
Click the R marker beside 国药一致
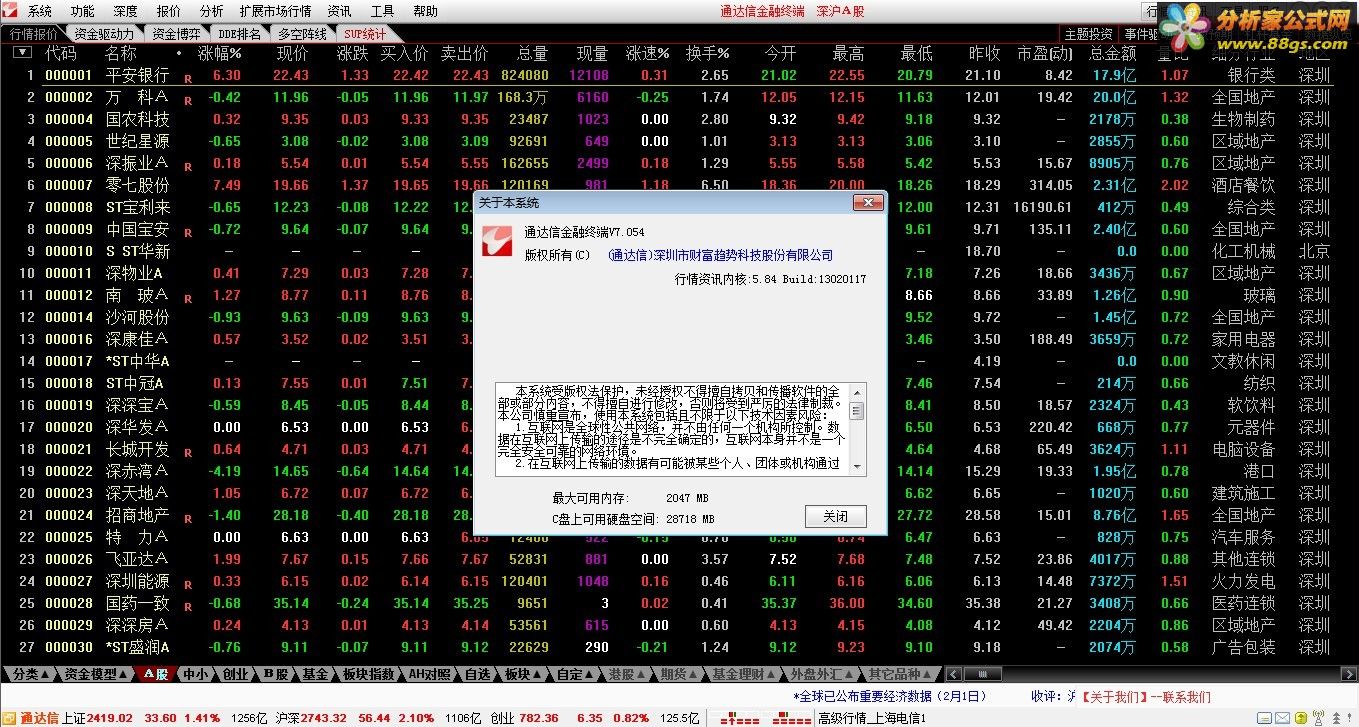(187, 606)
